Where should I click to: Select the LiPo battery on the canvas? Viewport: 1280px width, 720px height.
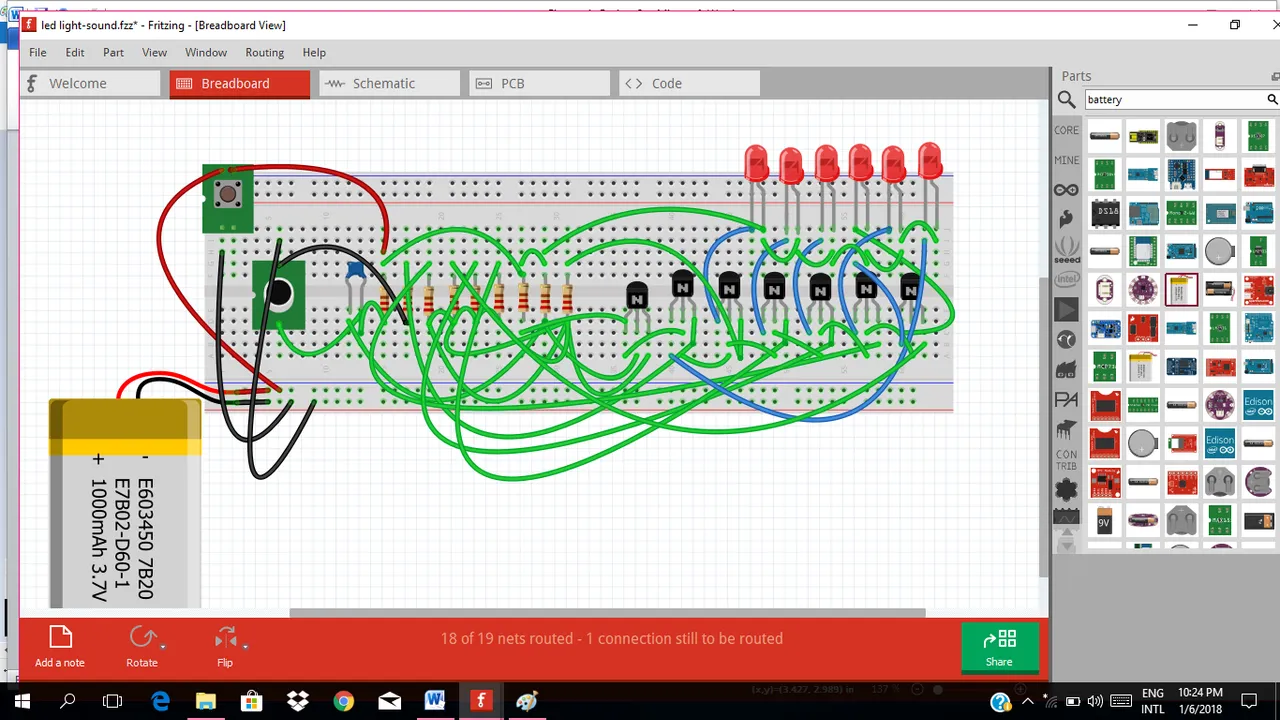125,504
